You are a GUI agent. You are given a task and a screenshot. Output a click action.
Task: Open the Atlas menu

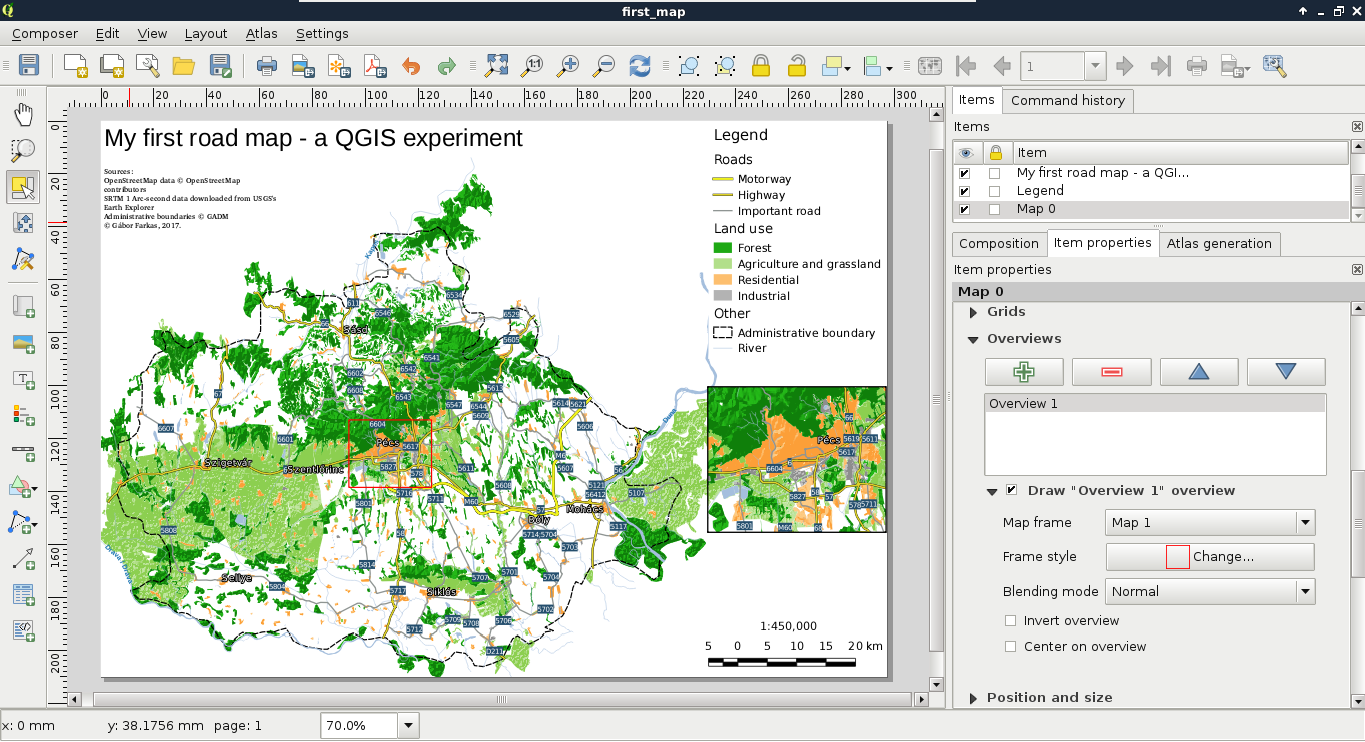[x=261, y=34]
